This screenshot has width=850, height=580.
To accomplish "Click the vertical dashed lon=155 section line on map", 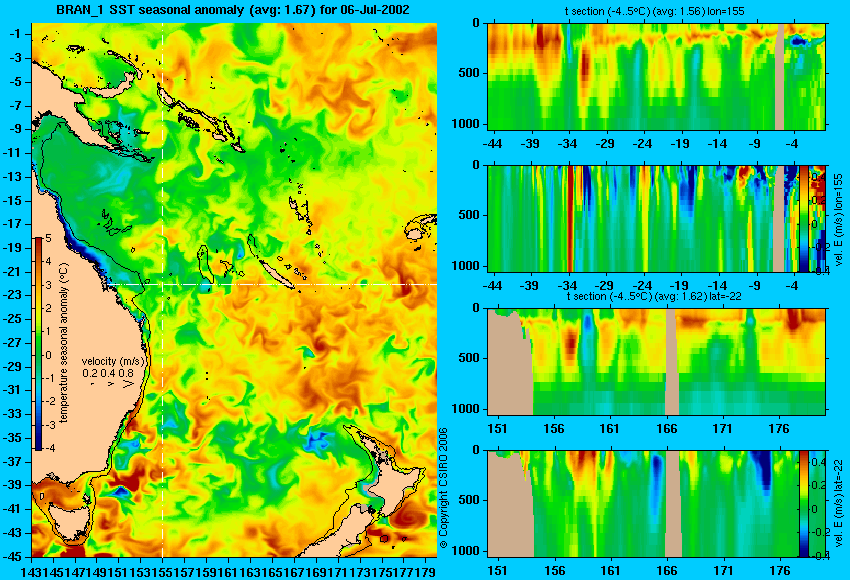I will pyautogui.click(x=163, y=290).
